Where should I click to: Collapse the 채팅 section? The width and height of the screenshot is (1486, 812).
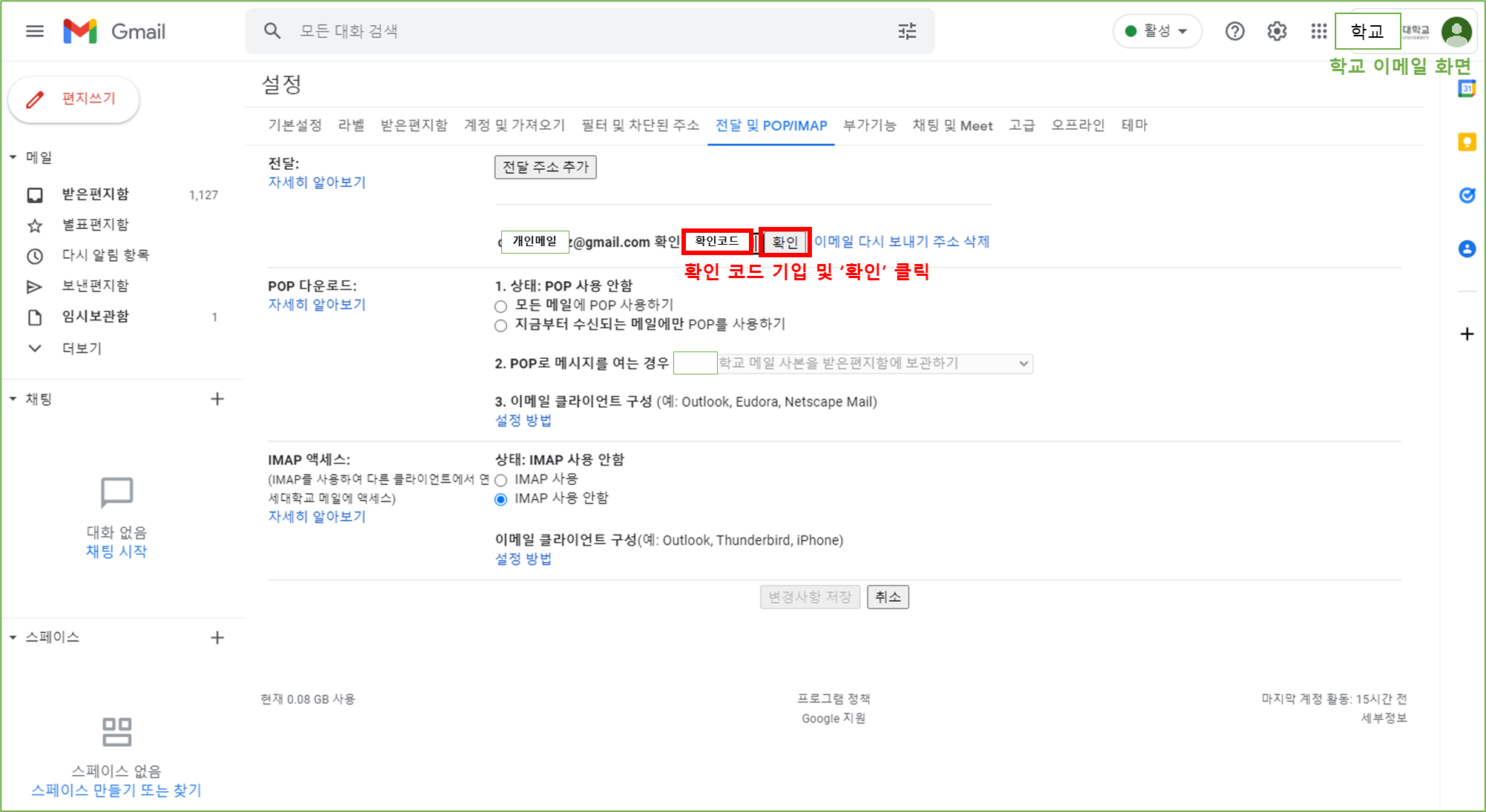tap(13, 399)
